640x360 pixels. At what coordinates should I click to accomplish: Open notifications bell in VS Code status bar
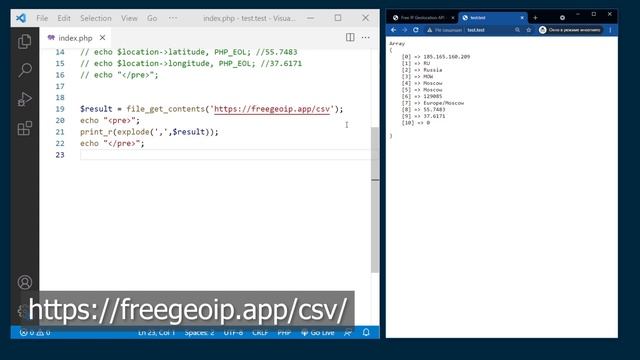(x=366, y=332)
